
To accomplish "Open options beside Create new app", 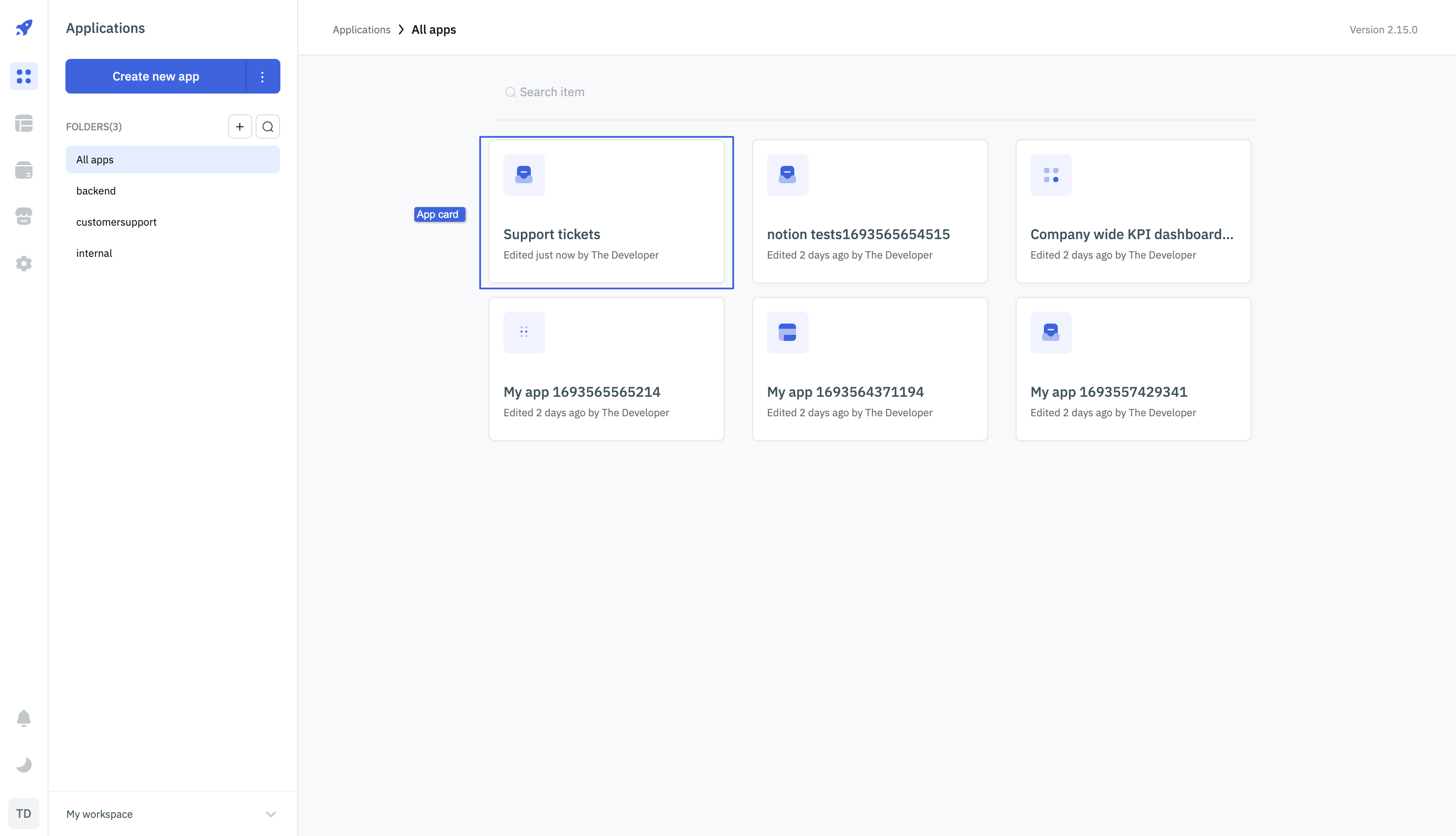I will 263,76.
